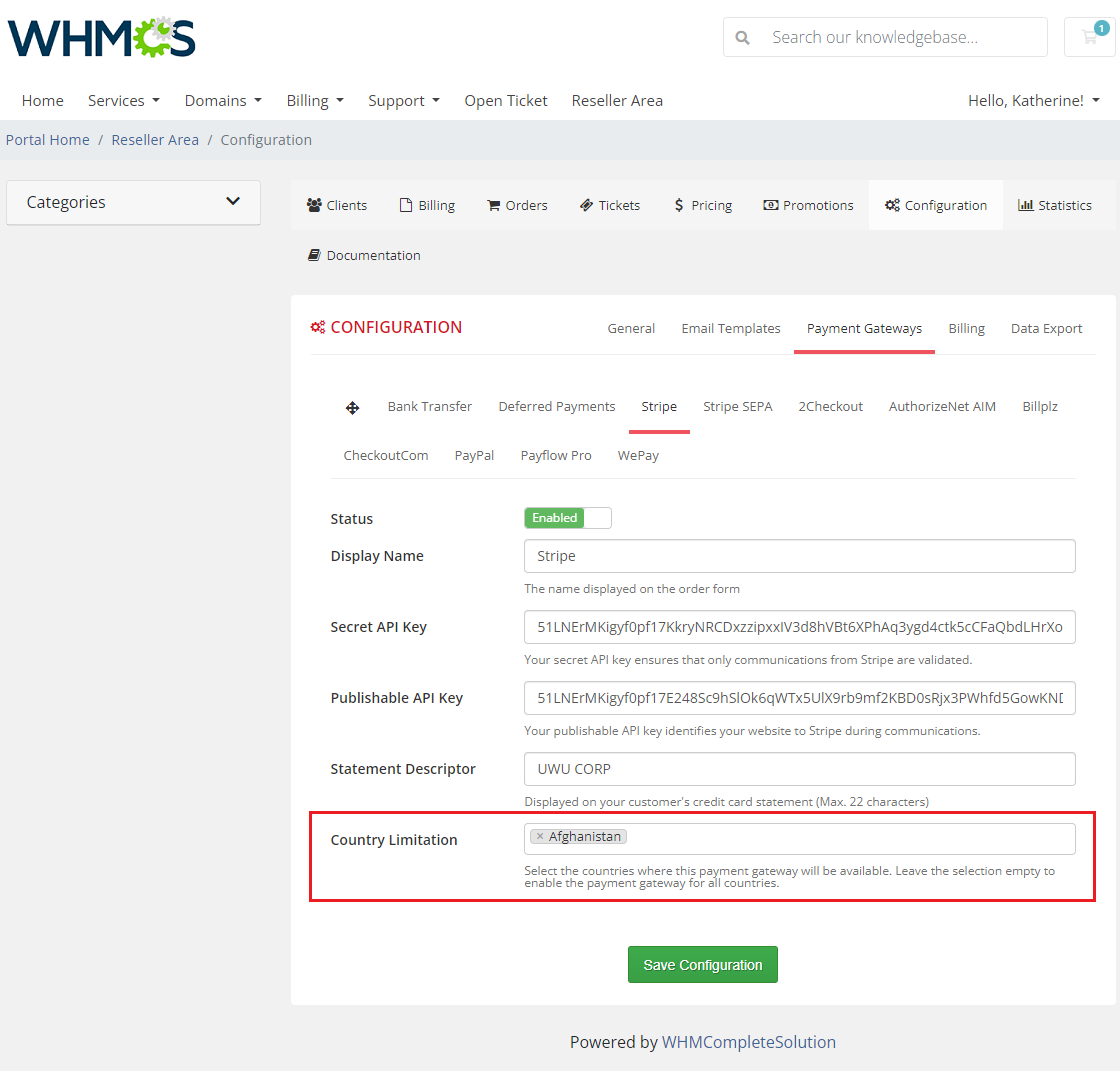Click the Billing document icon in reseller toolbar

pyautogui.click(x=406, y=205)
